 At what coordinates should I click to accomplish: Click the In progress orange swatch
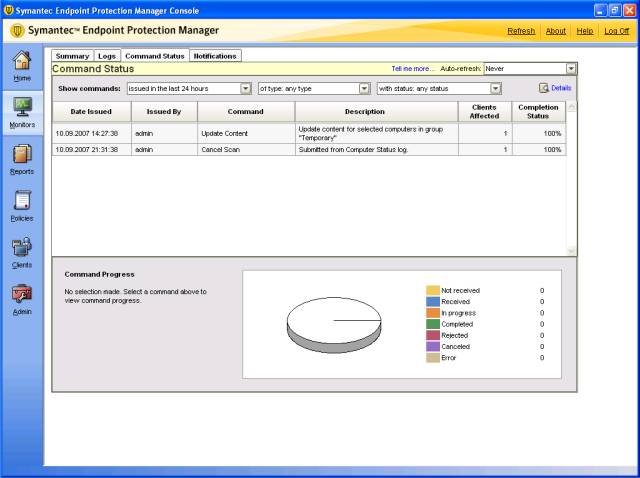pos(433,313)
